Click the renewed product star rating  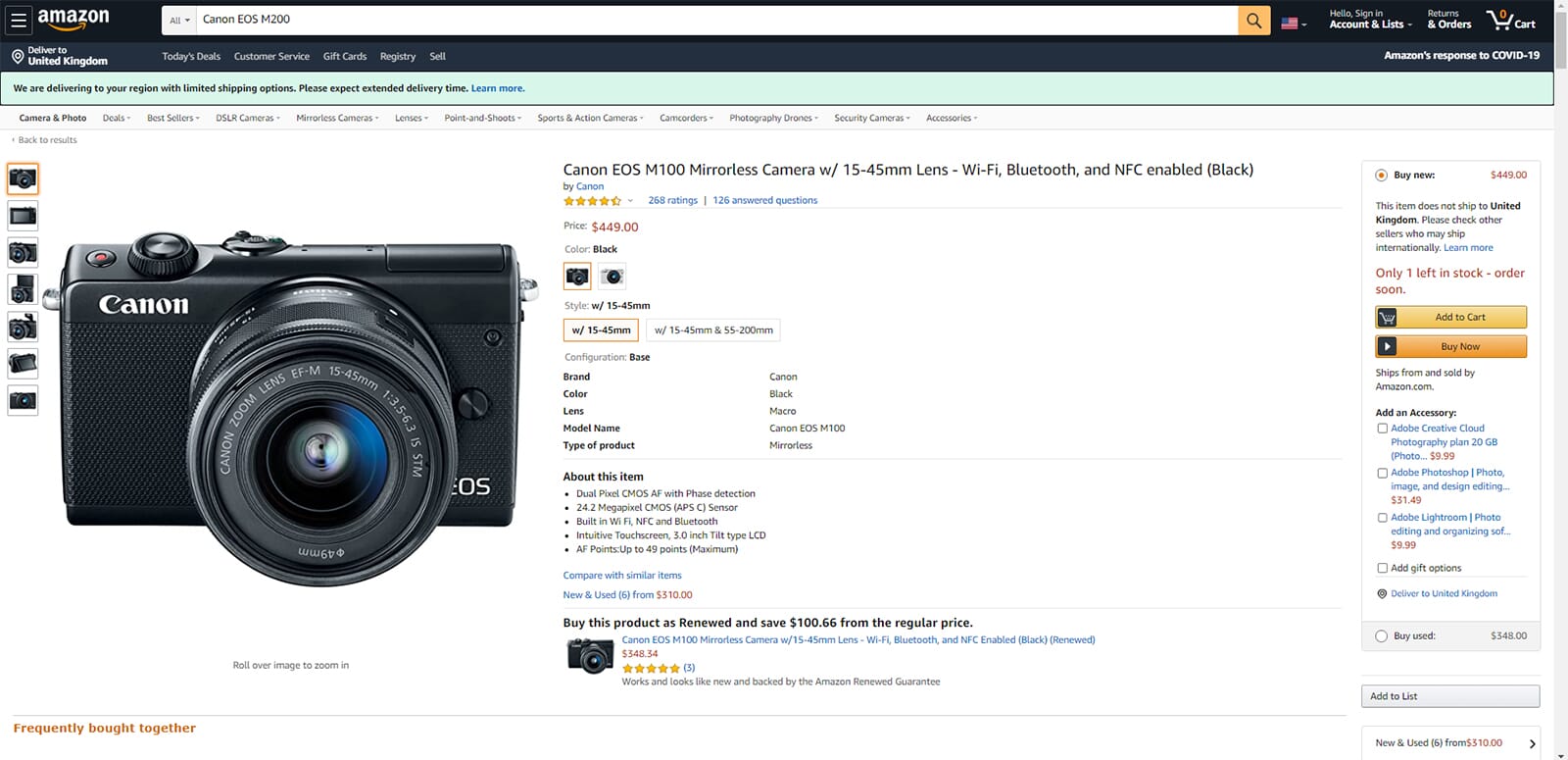click(x=651, y=668)
